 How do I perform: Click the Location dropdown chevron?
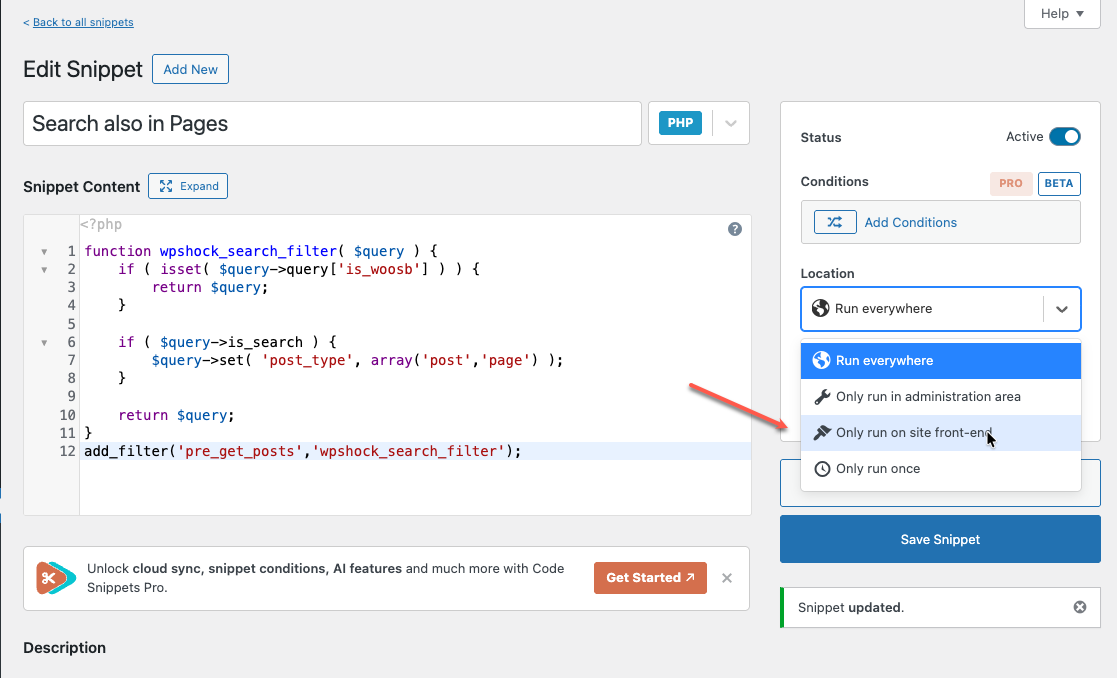click(1061, 309)
